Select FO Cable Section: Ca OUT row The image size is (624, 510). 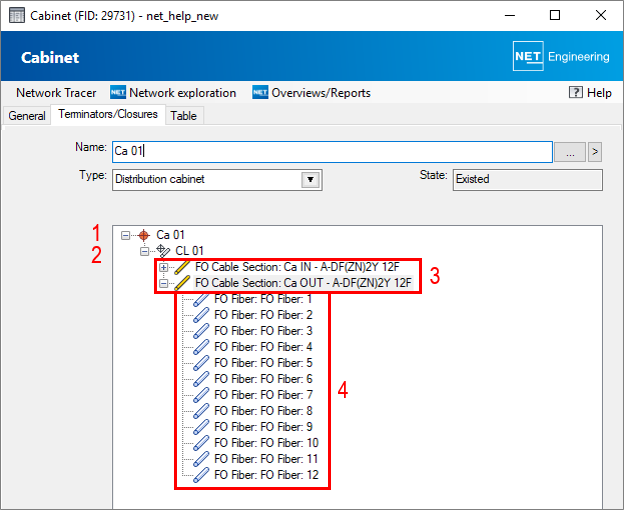pos(303,283)
